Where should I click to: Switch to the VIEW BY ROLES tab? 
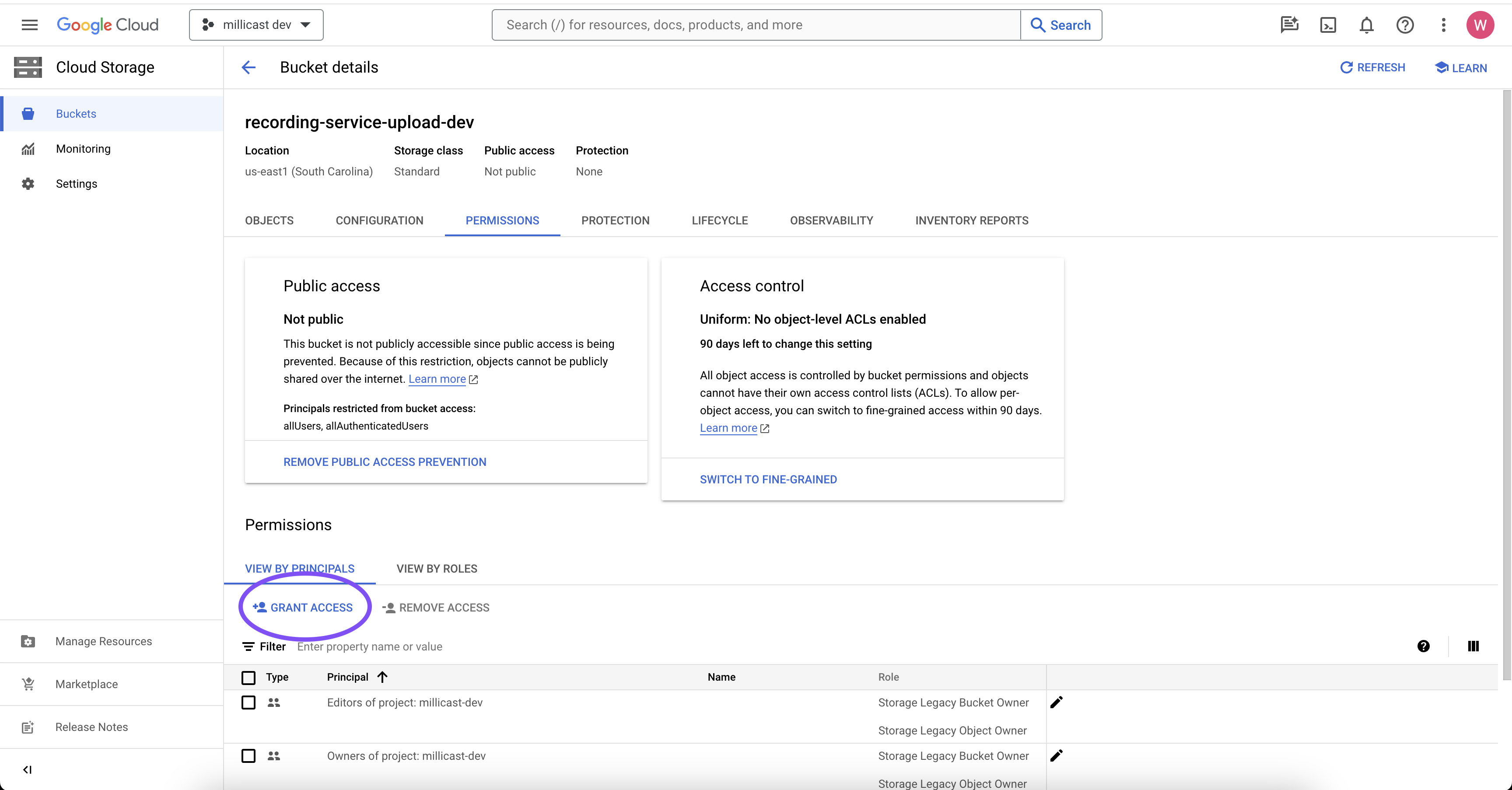pyautogui.click(x=437, y=569)
